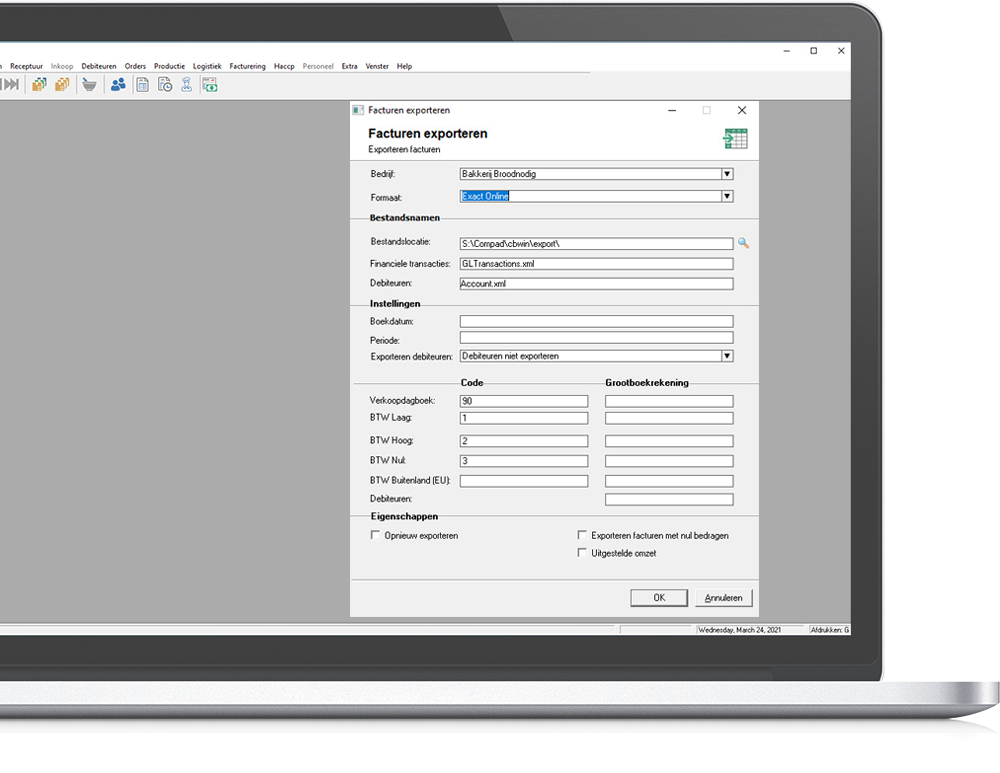
Task: Click the Financiele transacties filename field
Action: pyautogui.click(x=596, y=263)
